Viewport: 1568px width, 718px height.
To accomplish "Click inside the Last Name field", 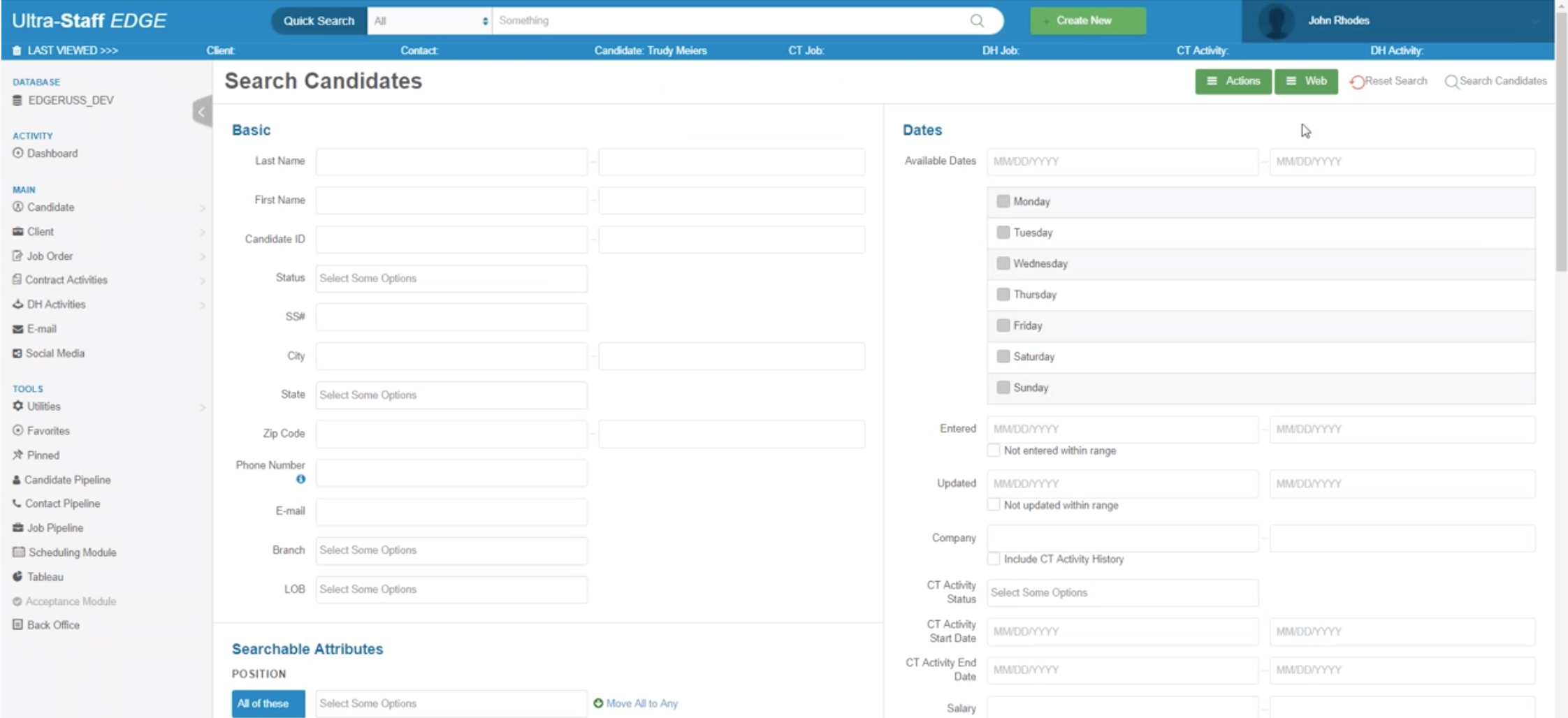I will tap(451, 161).
